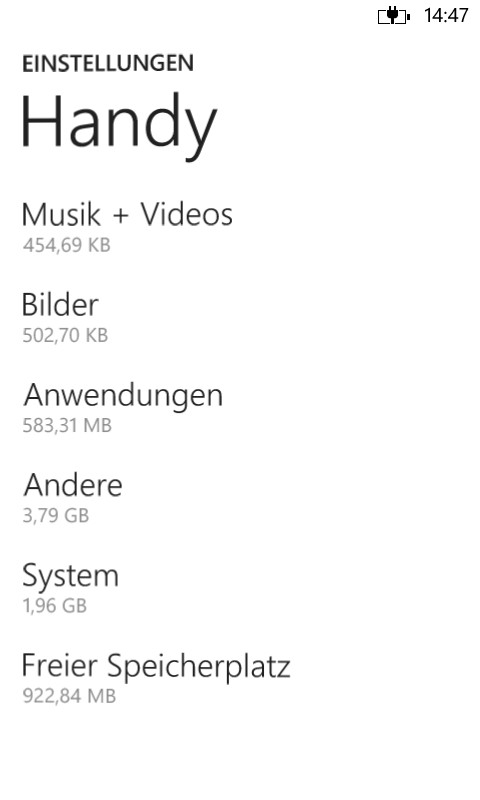480x800 pixels.
Task: Tap the 1,96 GB value under System
Action: click(55, 606)
